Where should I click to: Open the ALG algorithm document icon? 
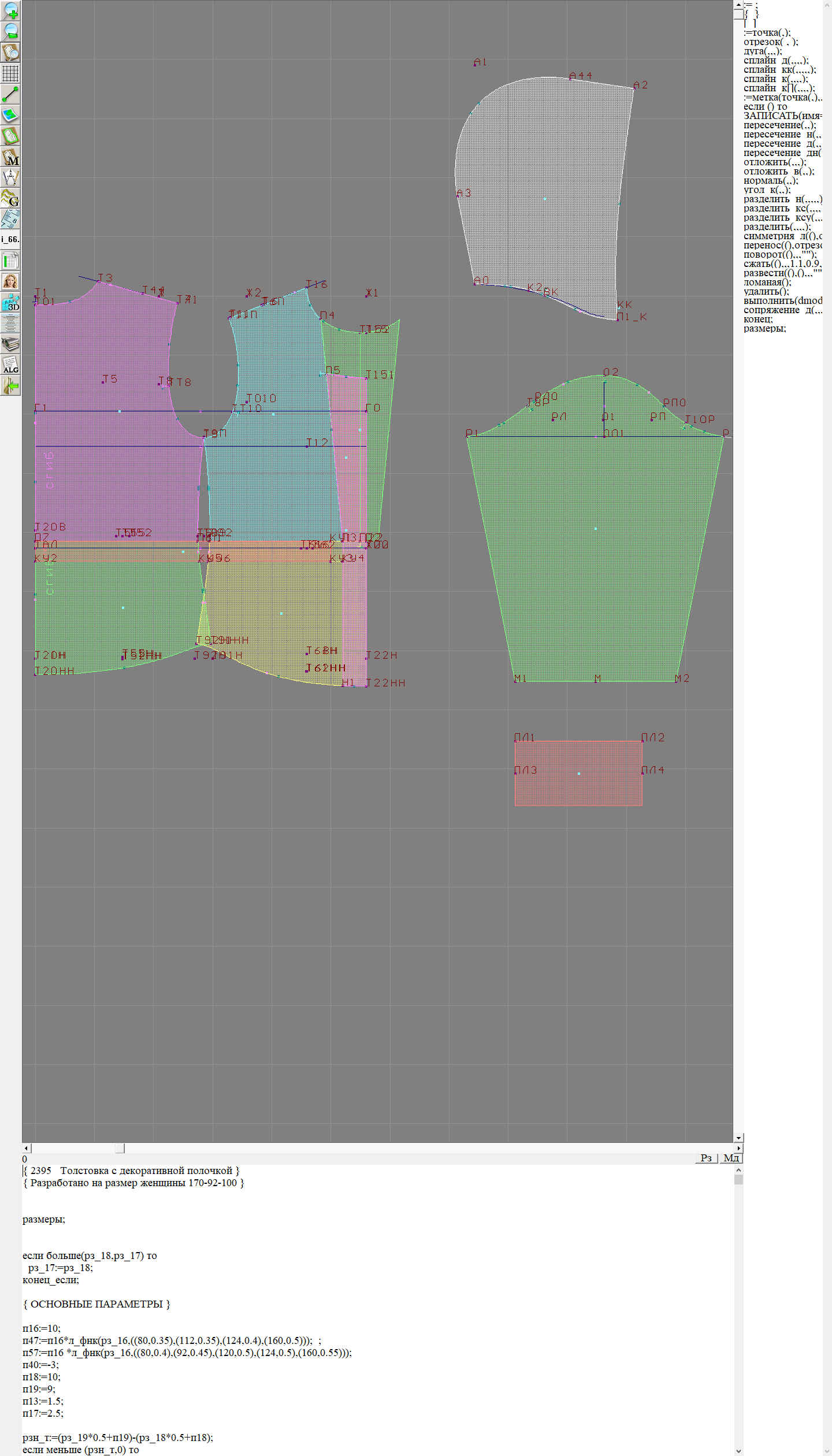click(10, 365)
